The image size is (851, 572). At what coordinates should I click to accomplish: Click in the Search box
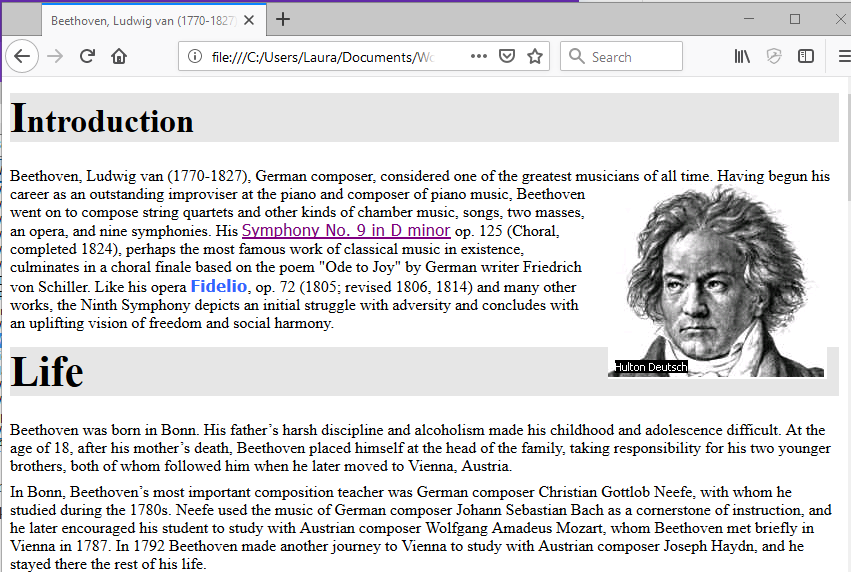tap(621, 56)
